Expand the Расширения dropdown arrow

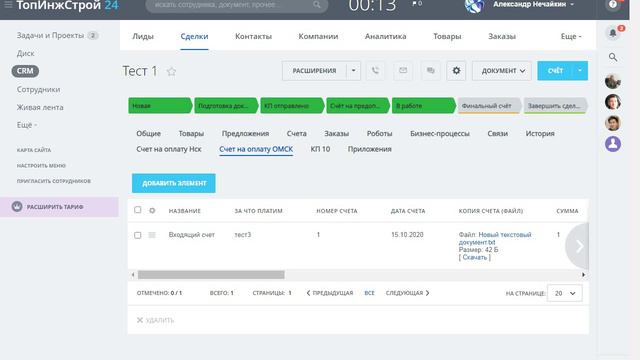coord(353,71)
